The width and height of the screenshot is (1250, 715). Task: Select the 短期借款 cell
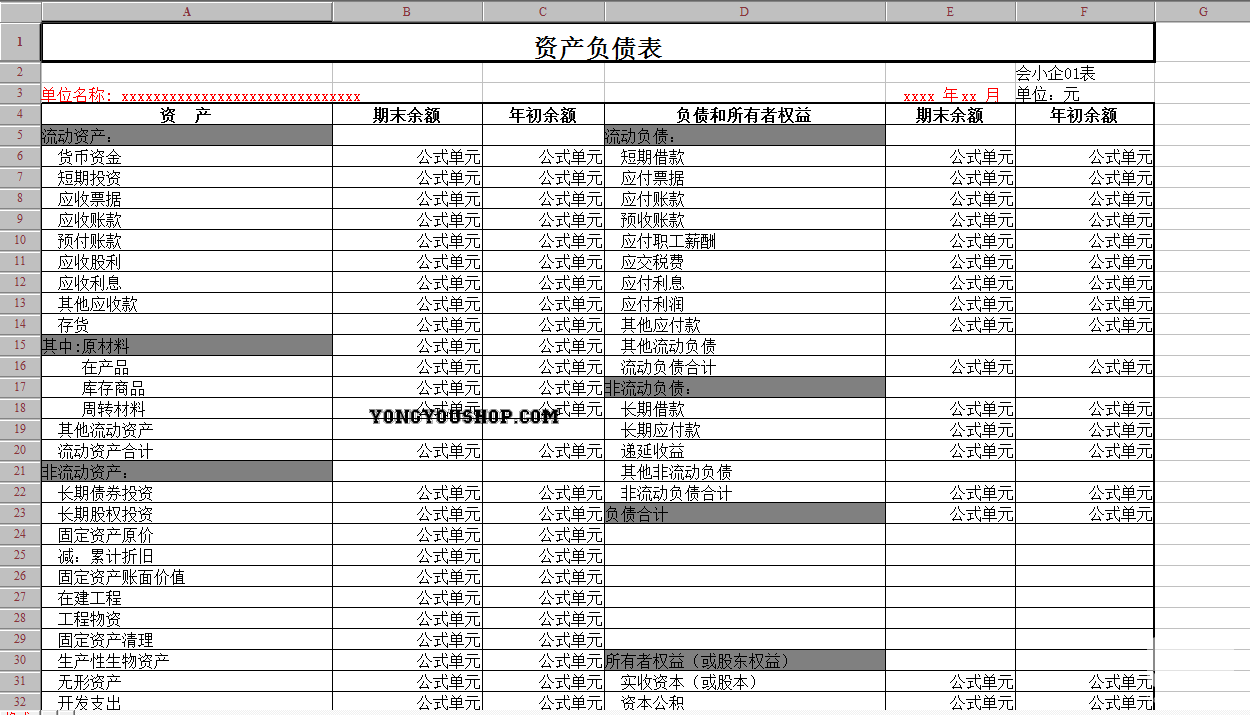745,156
